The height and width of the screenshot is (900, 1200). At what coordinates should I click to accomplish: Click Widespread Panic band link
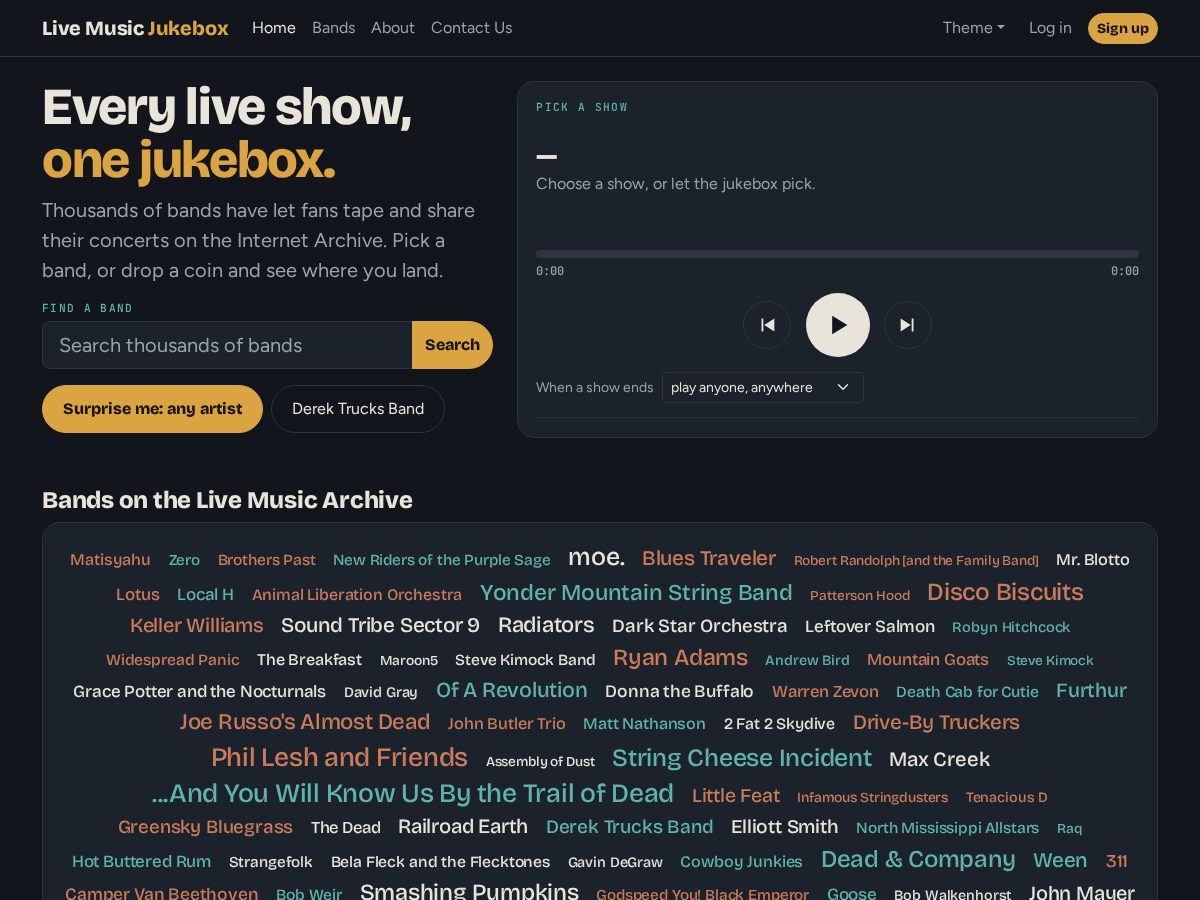click(173, 660)
